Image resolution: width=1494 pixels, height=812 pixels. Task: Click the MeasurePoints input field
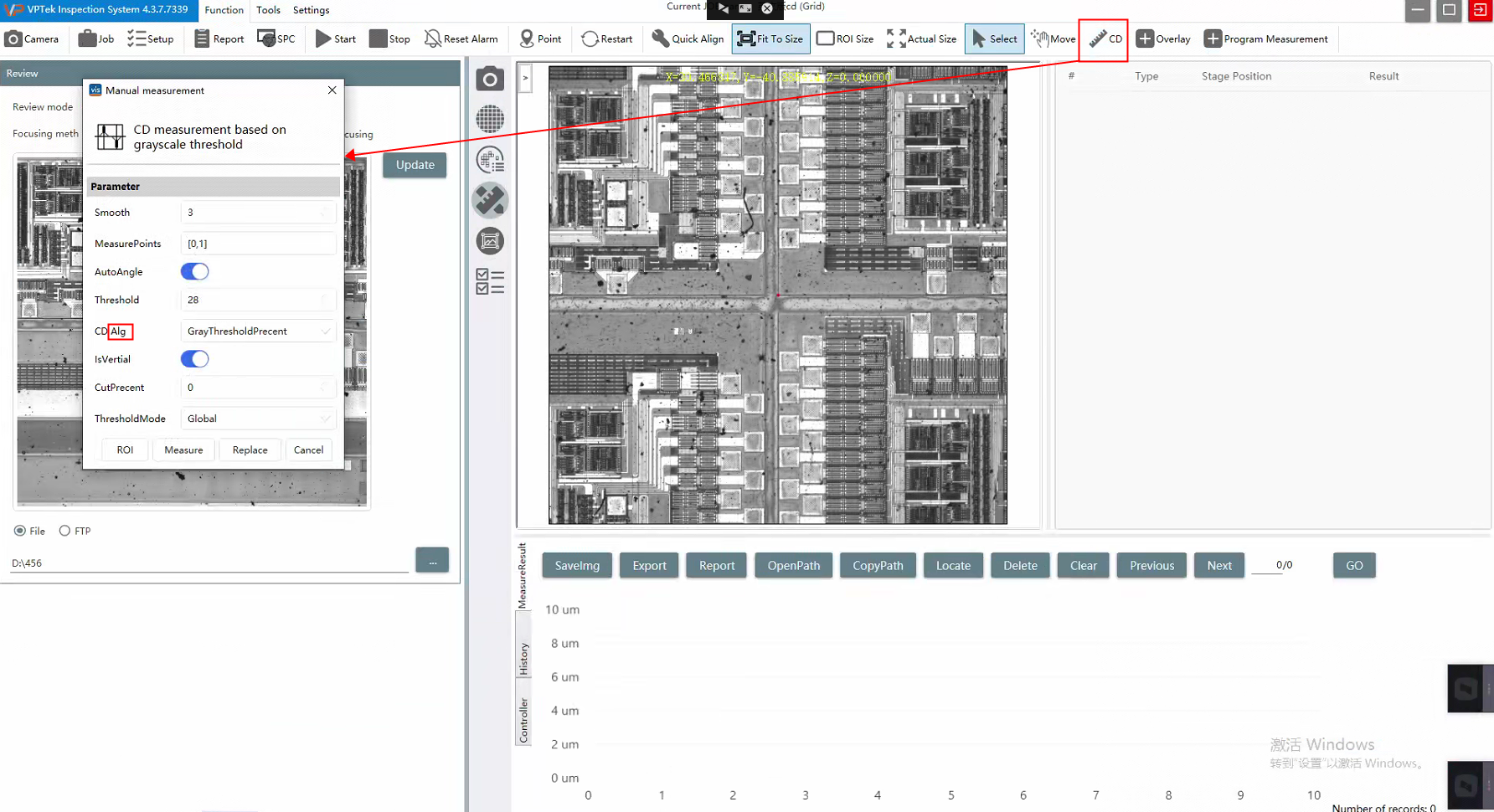pyautogui.click(x=258, y=244)
